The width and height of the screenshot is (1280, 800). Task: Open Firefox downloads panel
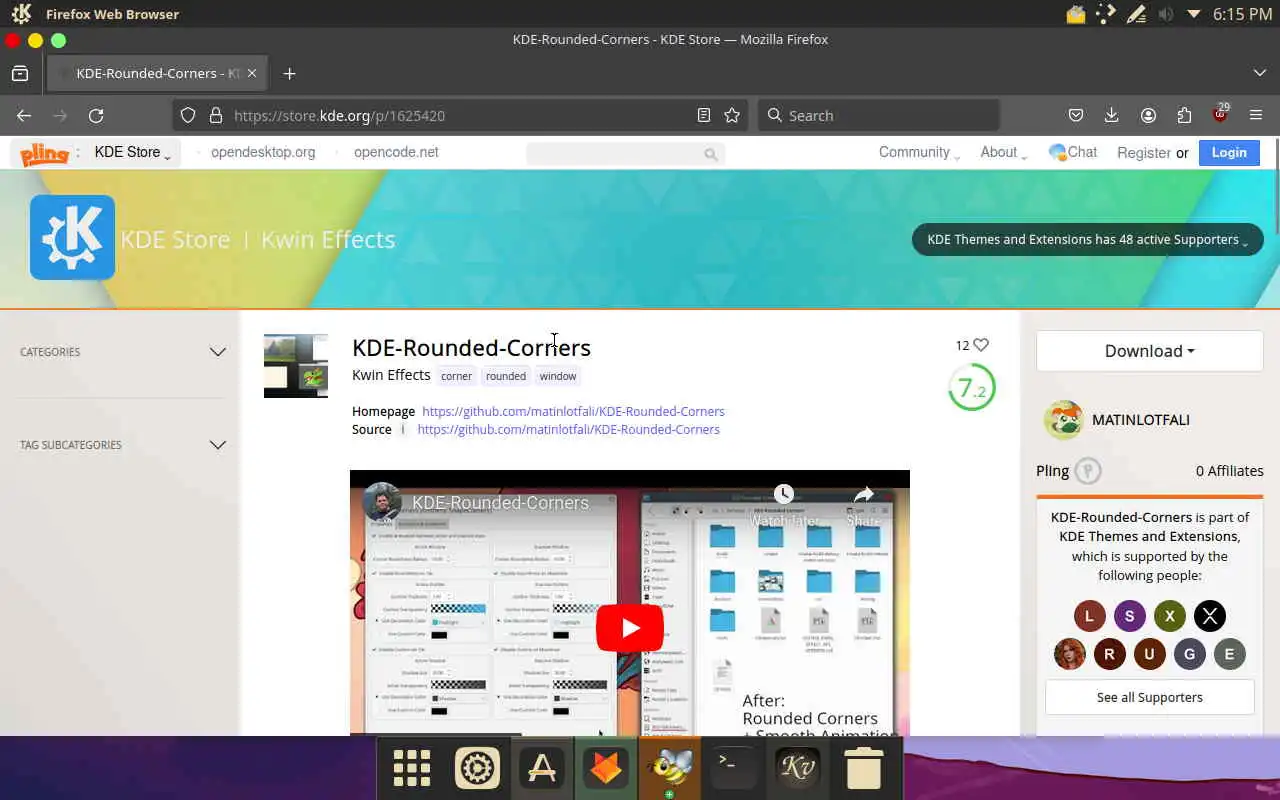pyautogui.click(x=1111, y=115)
